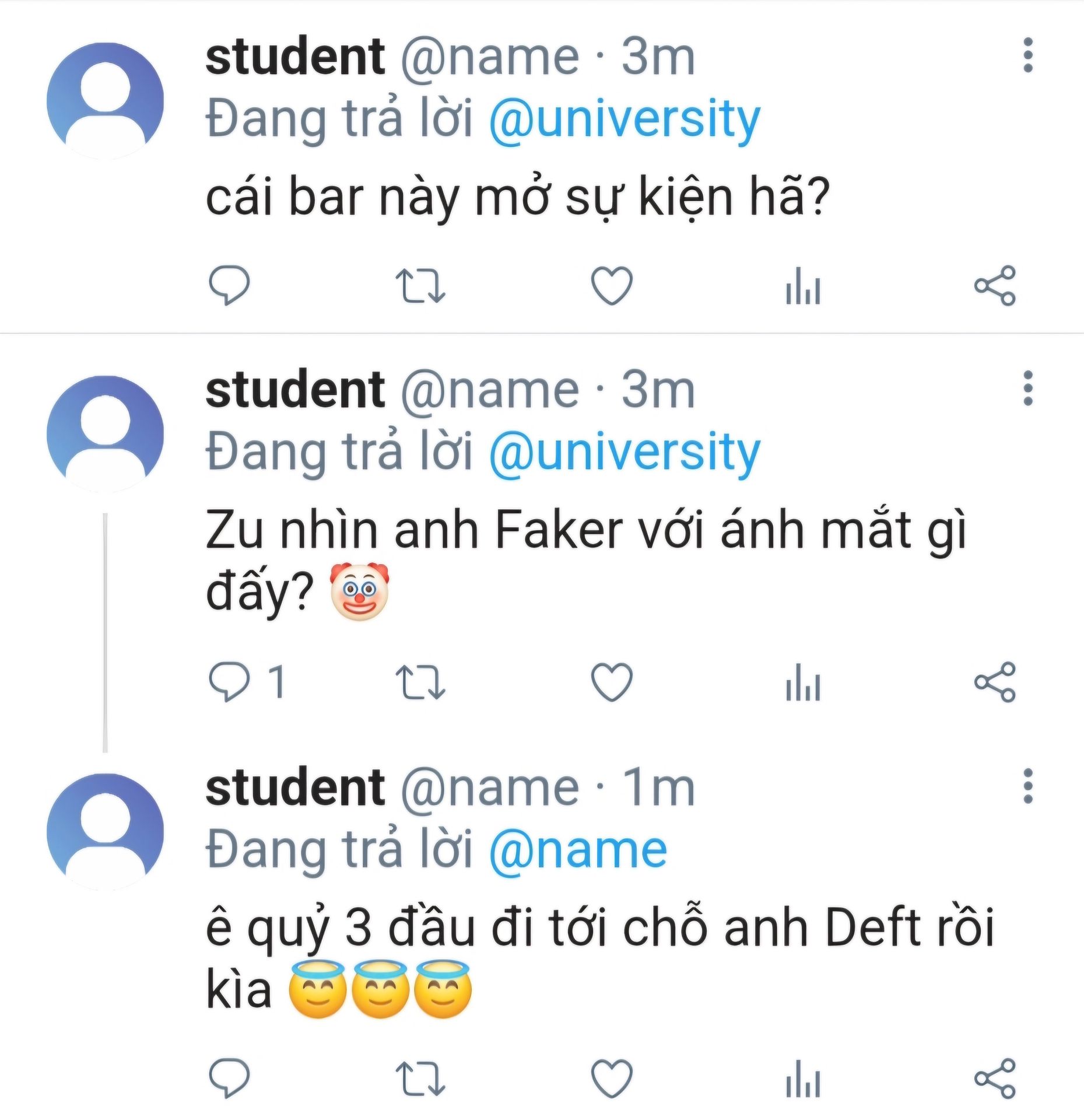The height and width of the screenshot is (1120, 1084).
Task: Like the 'Zu nhìn anh Faker' tweet
Action: [612, 681]
